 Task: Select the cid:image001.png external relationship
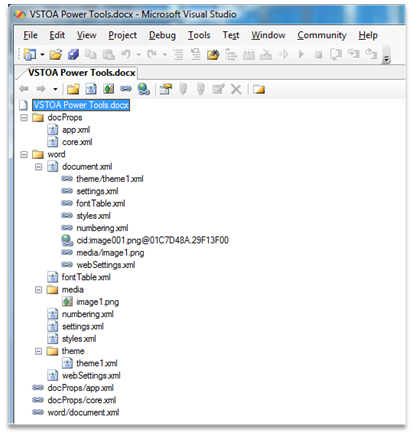(x=153, y=240)
